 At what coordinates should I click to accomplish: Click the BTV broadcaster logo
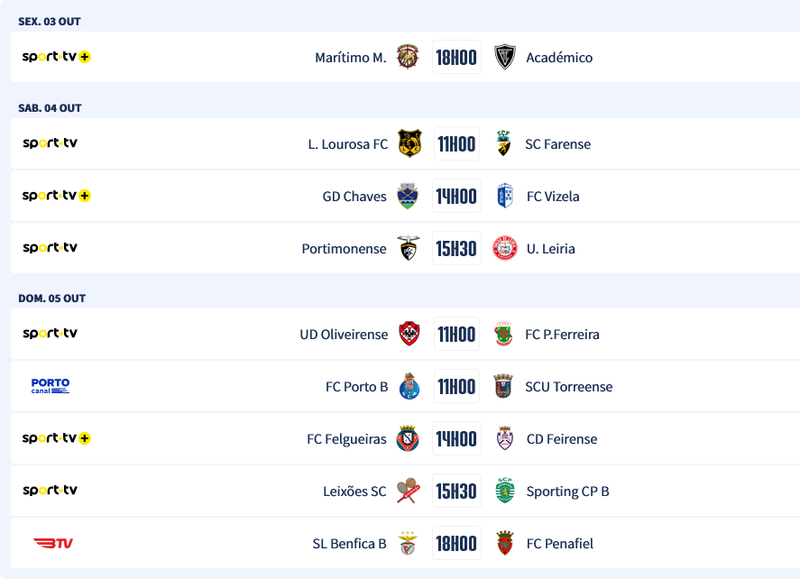tap(53, 543)
